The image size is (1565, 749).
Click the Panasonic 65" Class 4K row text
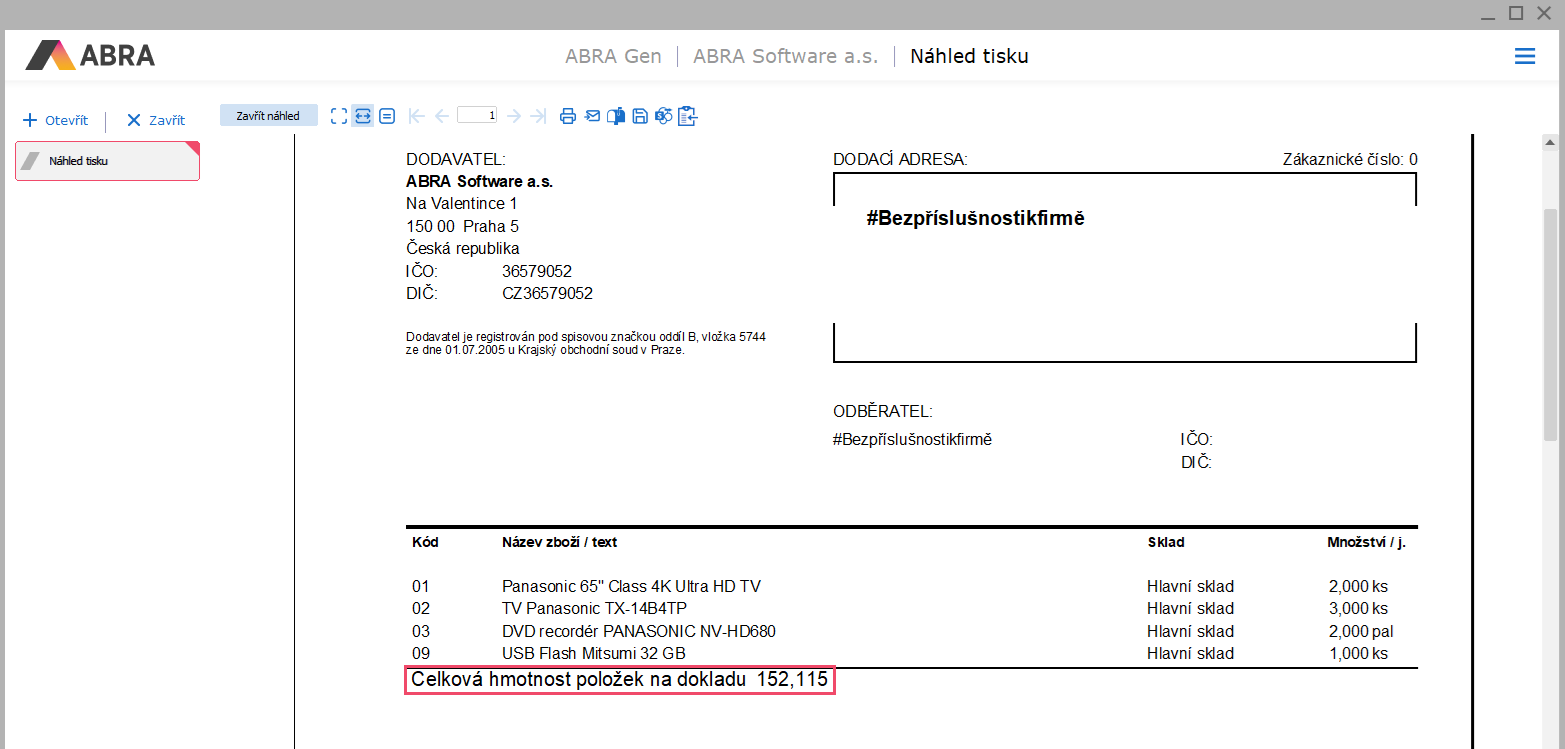pyautogui.click(x=631, y=586)
